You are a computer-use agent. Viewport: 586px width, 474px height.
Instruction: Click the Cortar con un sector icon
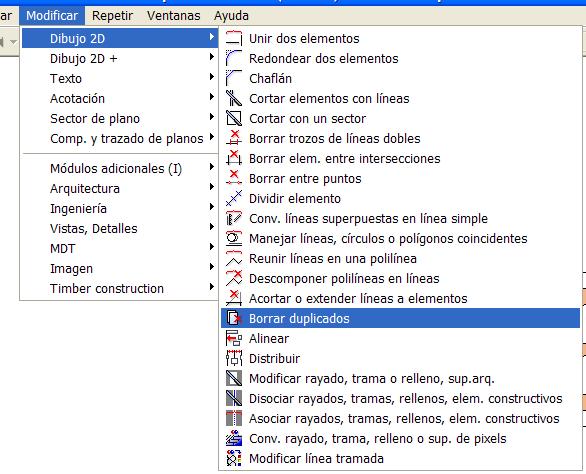coord(234,118)
